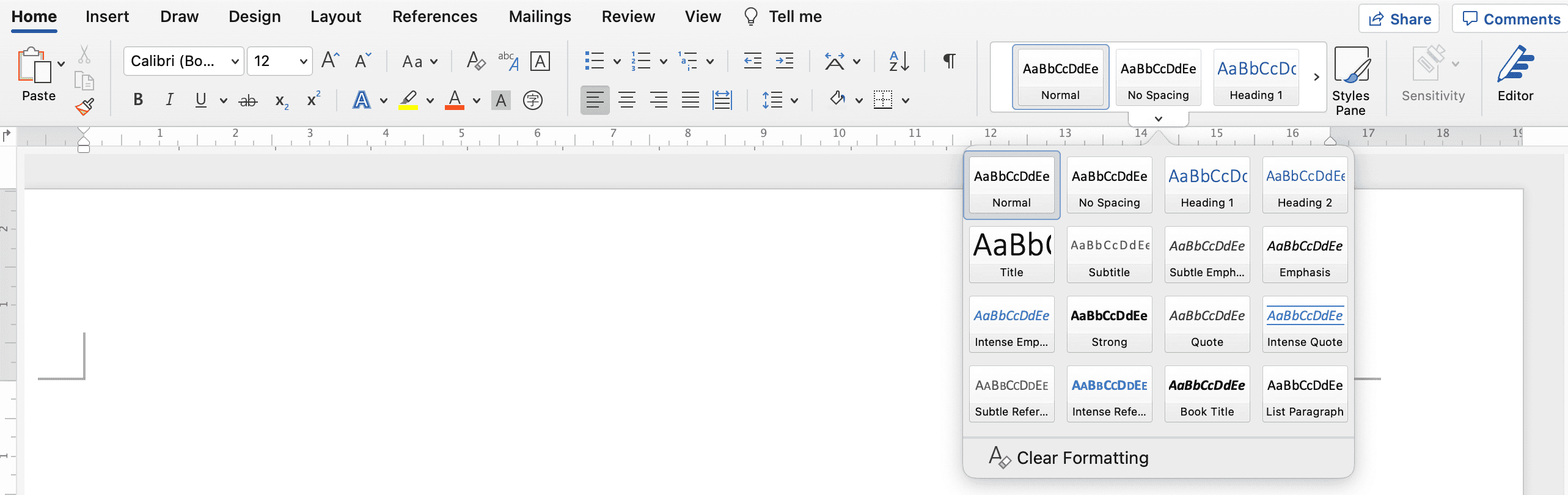This screenshot has width=1568, height=495.
Task: Open line spacing dropdown options
Action: [794, 100]
